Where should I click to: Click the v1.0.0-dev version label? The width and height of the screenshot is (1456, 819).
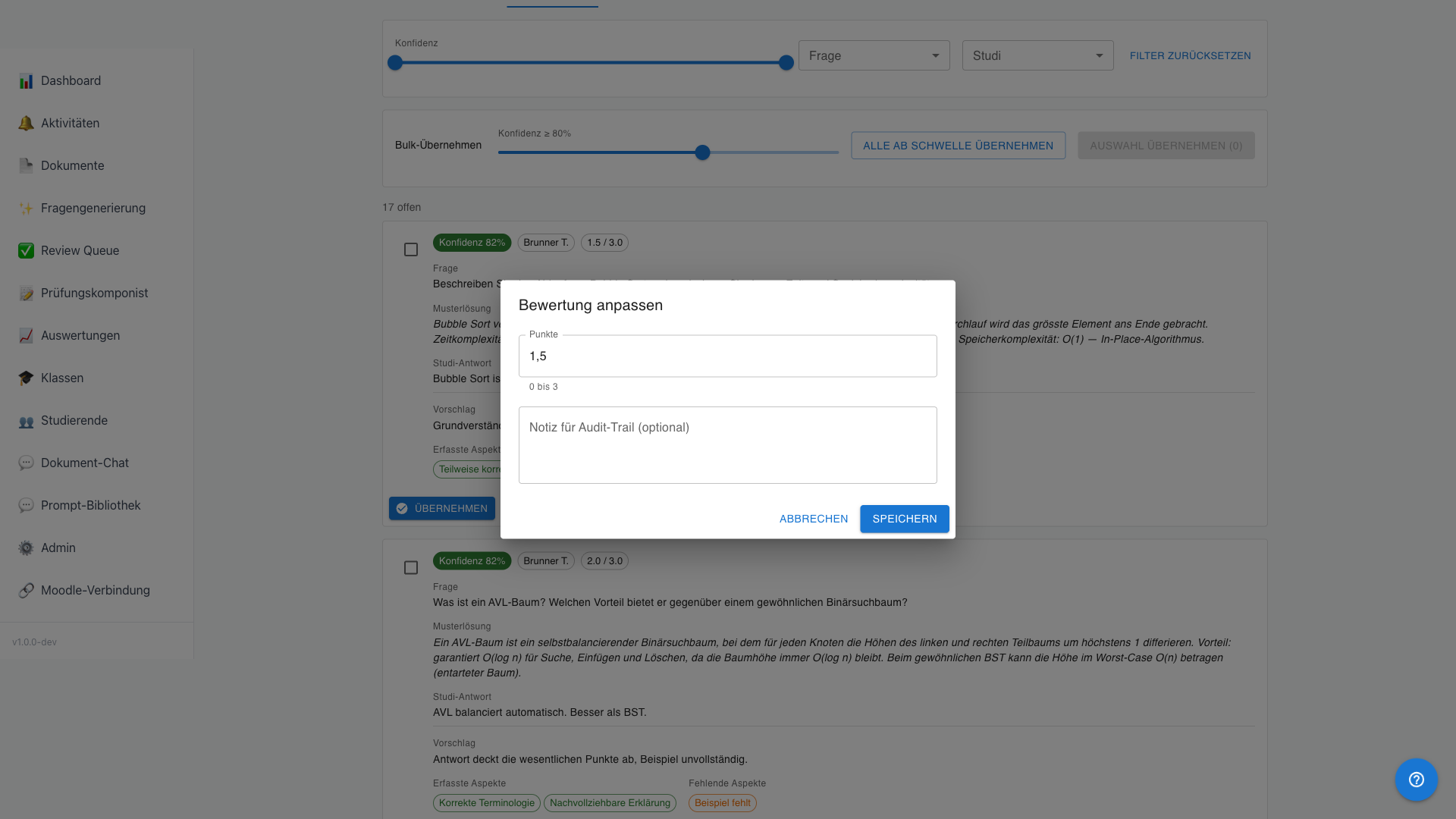pos(34,642)
